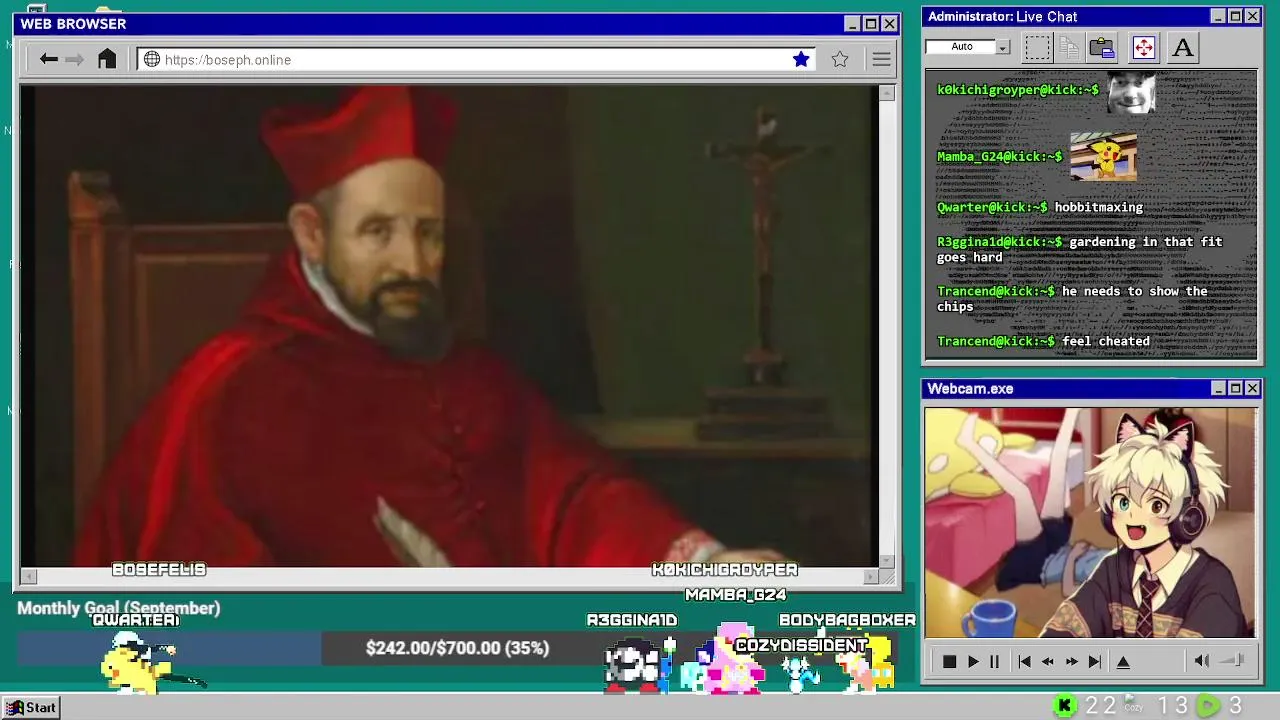This screenshot has height=720, width=1280.
Task: Click the webcam anime avatar video
Action: pos(1091,522)
